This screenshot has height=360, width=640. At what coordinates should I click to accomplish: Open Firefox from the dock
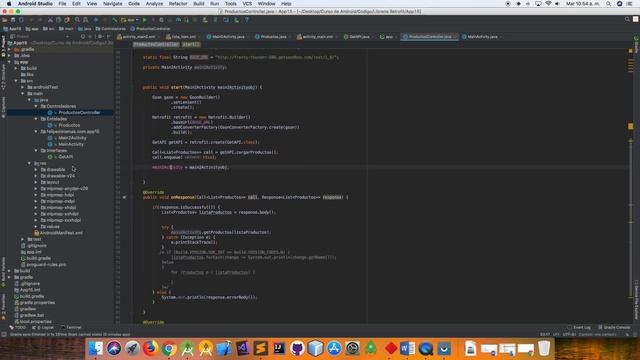[150, 348]
